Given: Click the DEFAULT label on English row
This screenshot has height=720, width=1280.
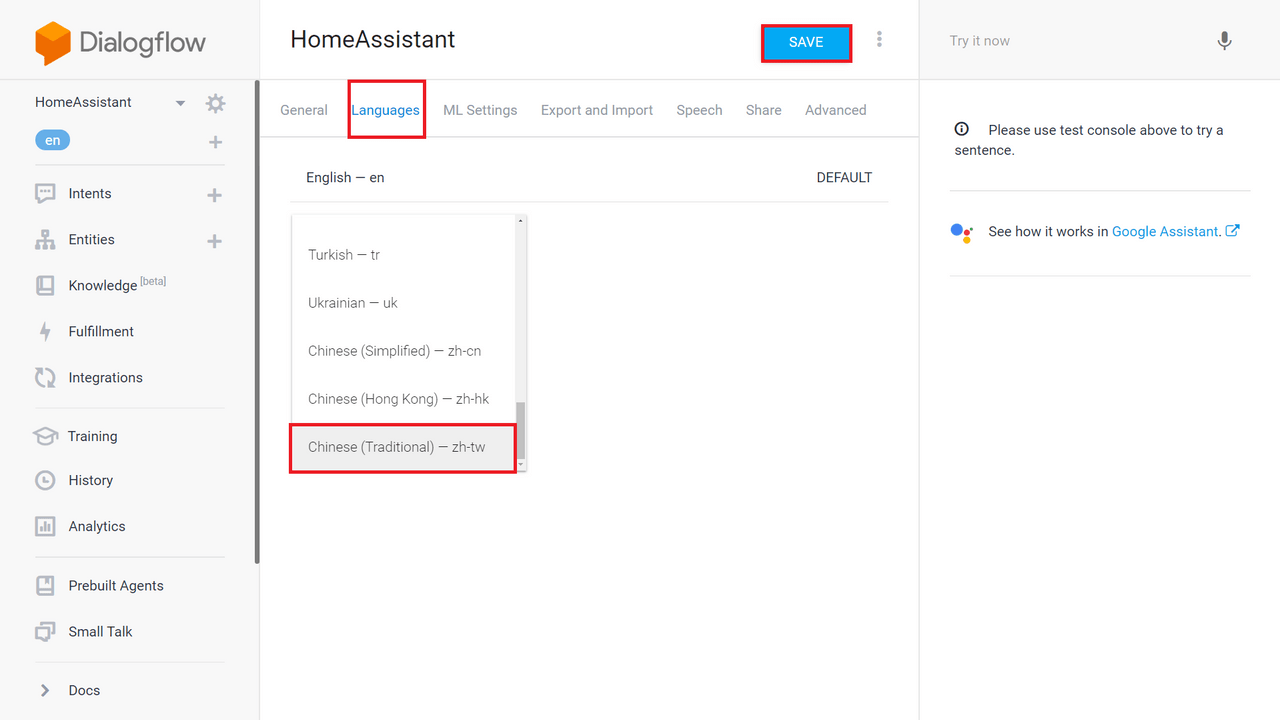Looking at the screenshot, I should click(x=844, y=178).
